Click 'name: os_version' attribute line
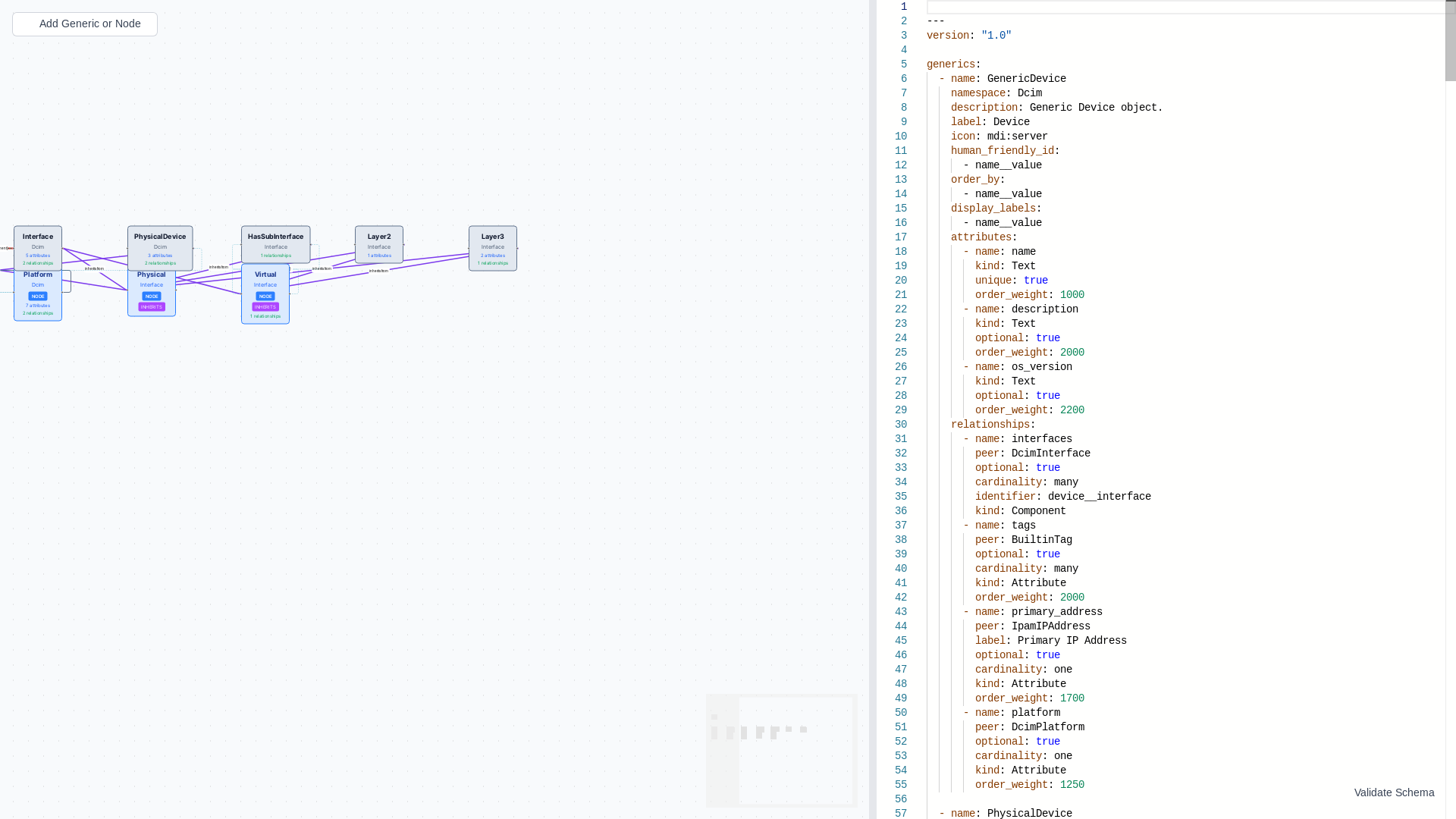1456x819 pixels. pos(1024,367)
